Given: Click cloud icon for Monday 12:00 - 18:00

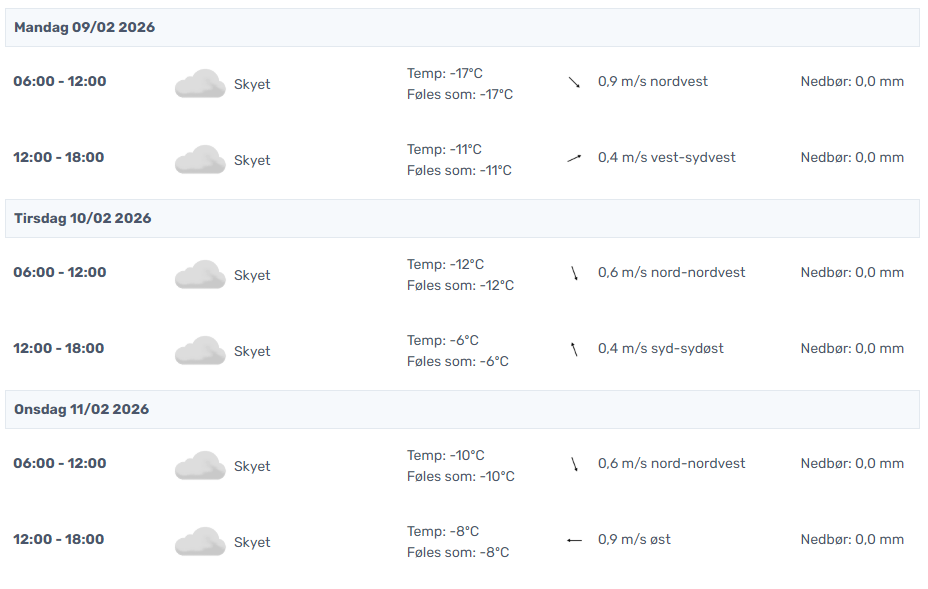Looking at the screenshot, I should coord(200,160).
